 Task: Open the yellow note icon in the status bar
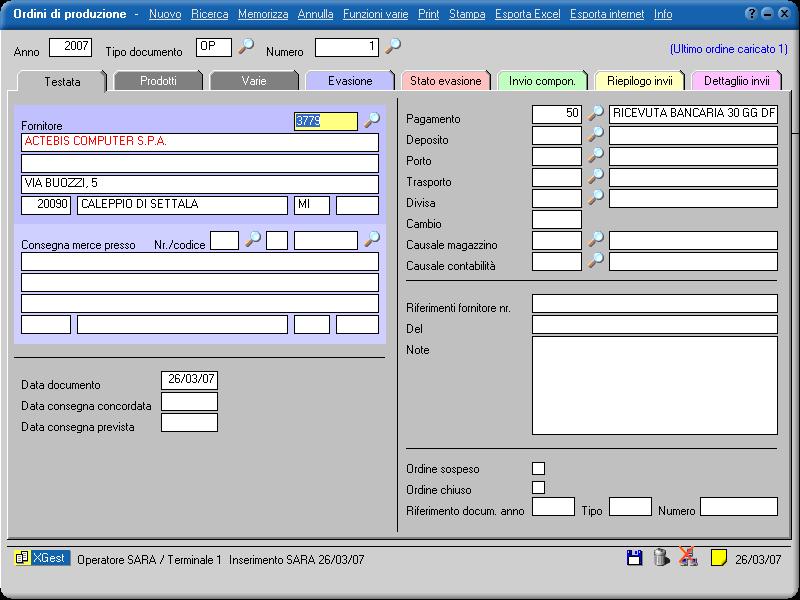[x=719, y=558]
